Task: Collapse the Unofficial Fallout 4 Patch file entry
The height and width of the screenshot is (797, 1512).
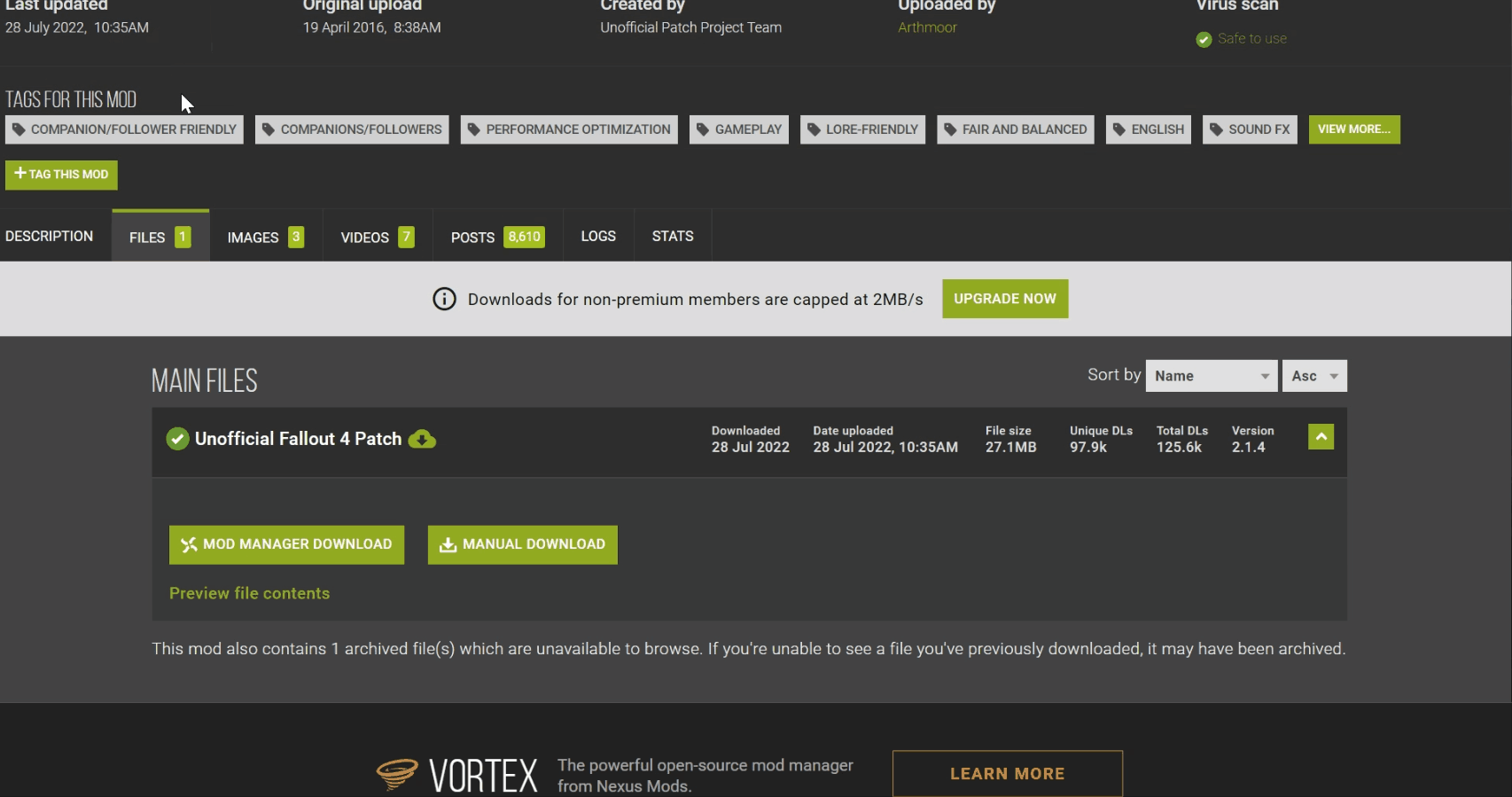Action: click(x=1321, y=436)
